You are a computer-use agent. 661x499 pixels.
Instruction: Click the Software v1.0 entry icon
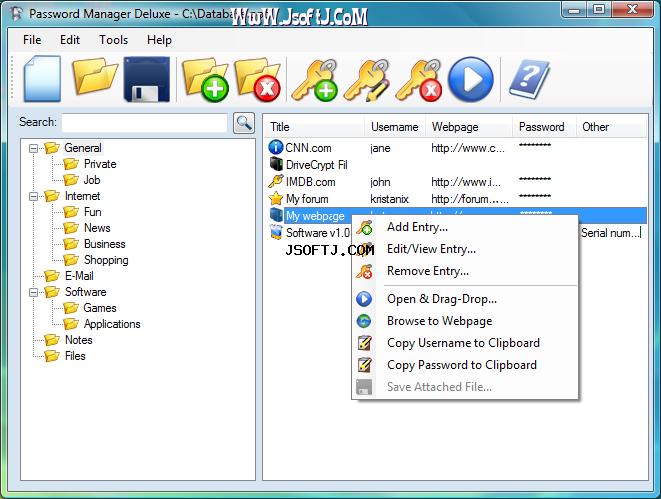(276, 232)
